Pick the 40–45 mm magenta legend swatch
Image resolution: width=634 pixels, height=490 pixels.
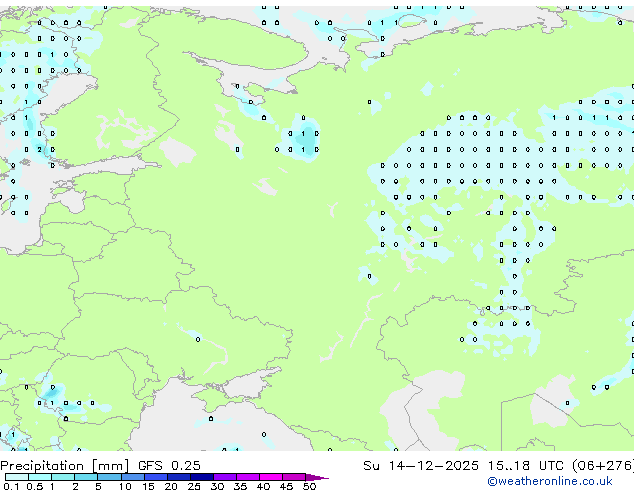tap(271, 477)
